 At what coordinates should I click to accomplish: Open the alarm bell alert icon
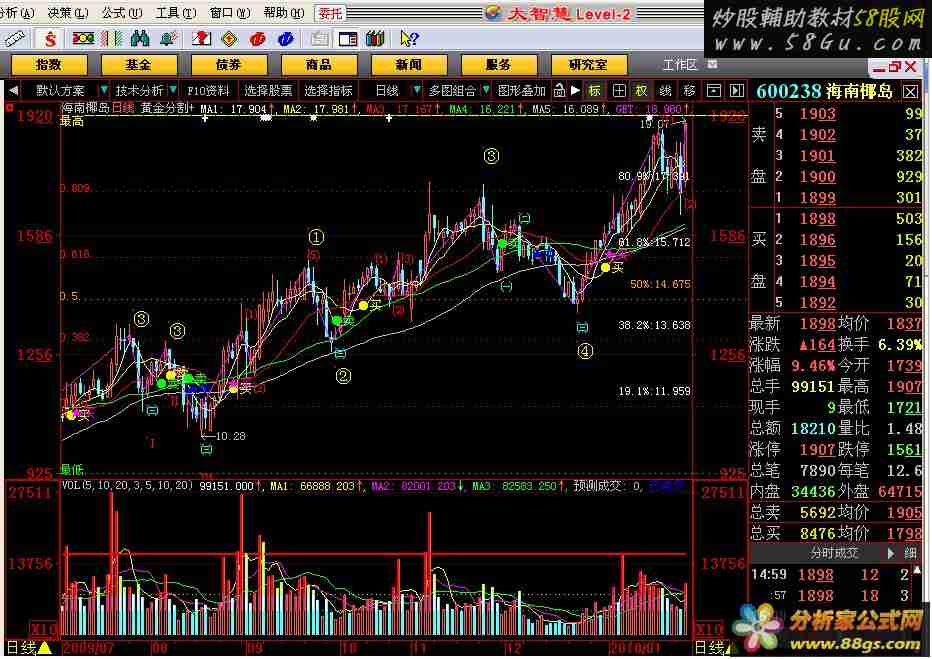tap(169, 39)
